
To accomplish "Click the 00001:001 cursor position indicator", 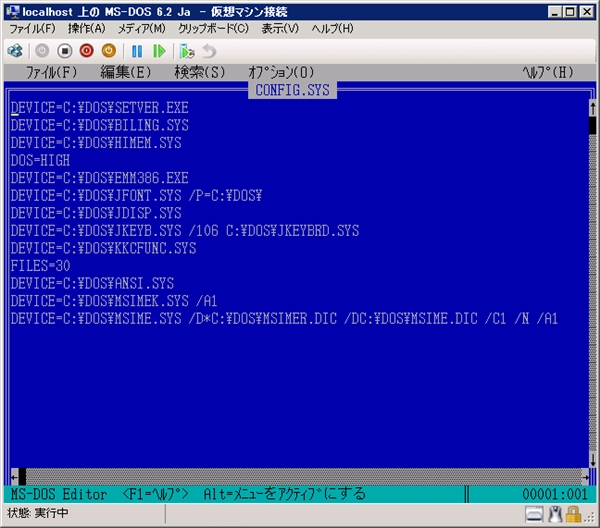I will [554, 494].
